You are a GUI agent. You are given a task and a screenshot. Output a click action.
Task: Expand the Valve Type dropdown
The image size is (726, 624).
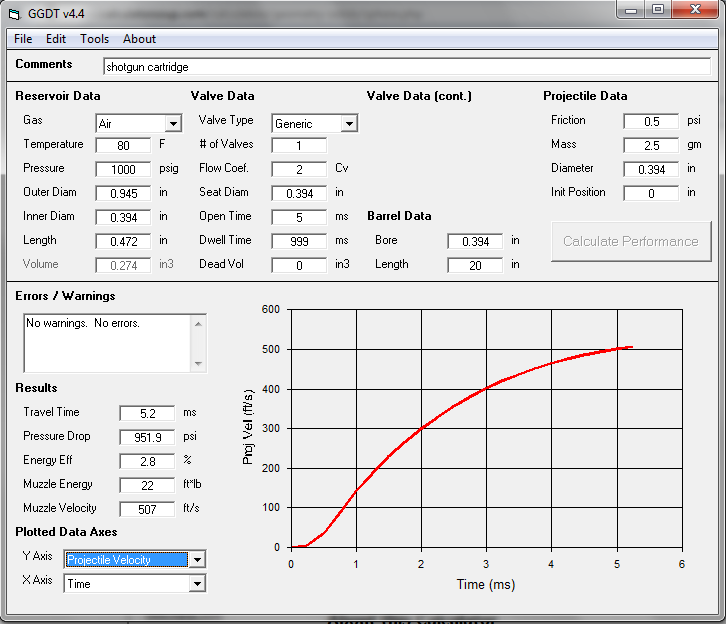pyautogui.click(x=349, y=124)
